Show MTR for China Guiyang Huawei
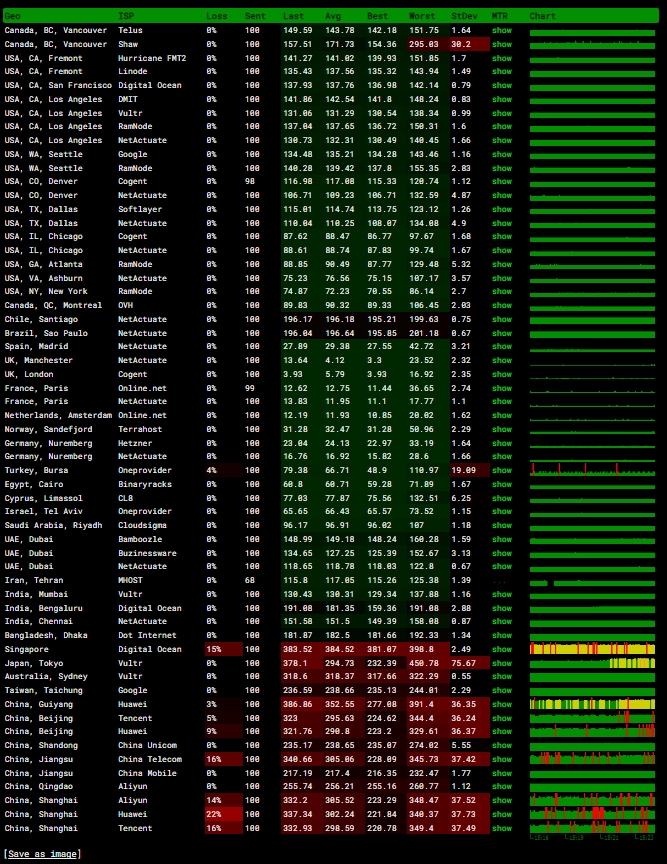Viewport: 667px width, 864px height. click(x=502, y=704)
